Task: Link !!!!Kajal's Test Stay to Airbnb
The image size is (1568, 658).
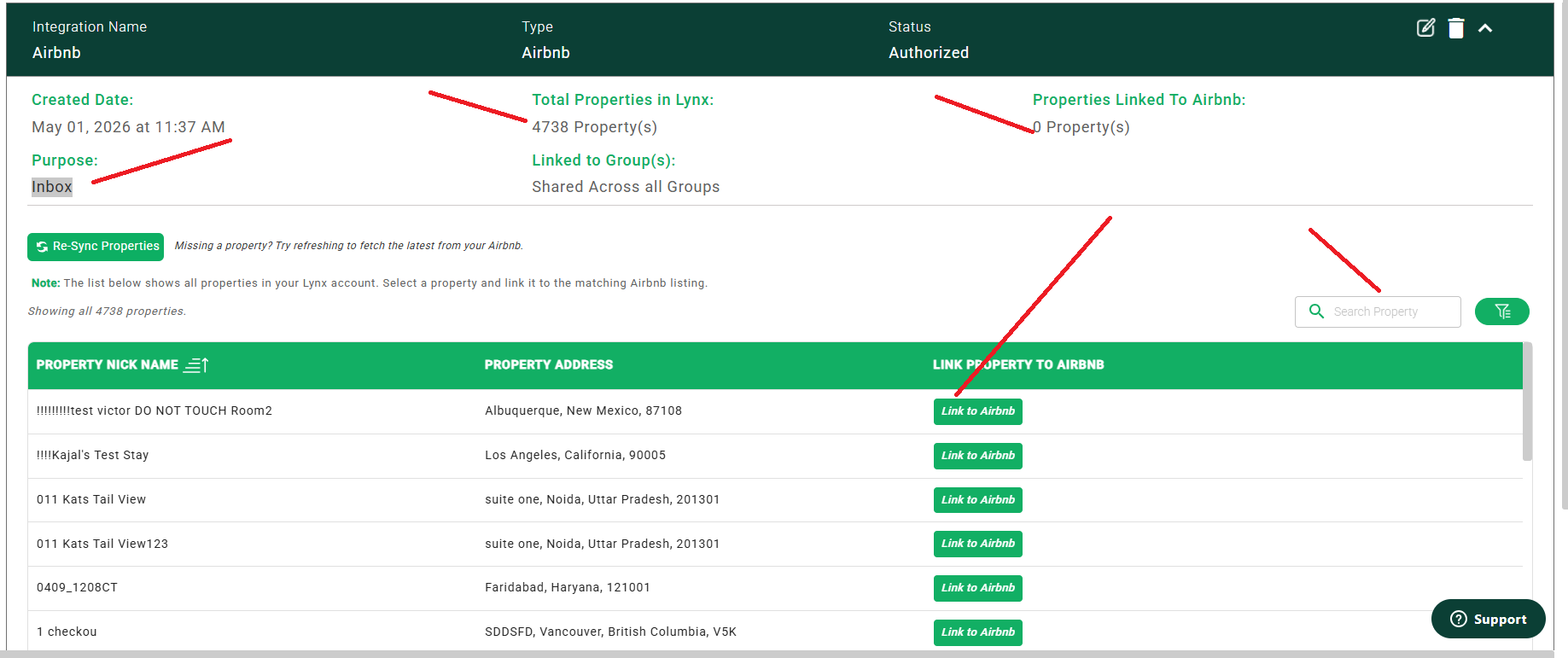Action: tap(978, 456)
